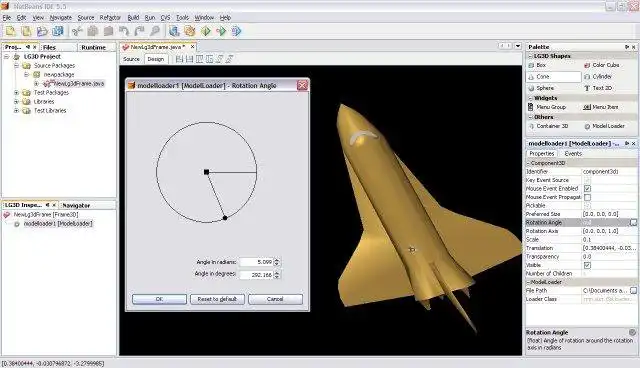Click the angle dial handle dot
This screenshot has width=640, height=368.
[x=225, y=218]
